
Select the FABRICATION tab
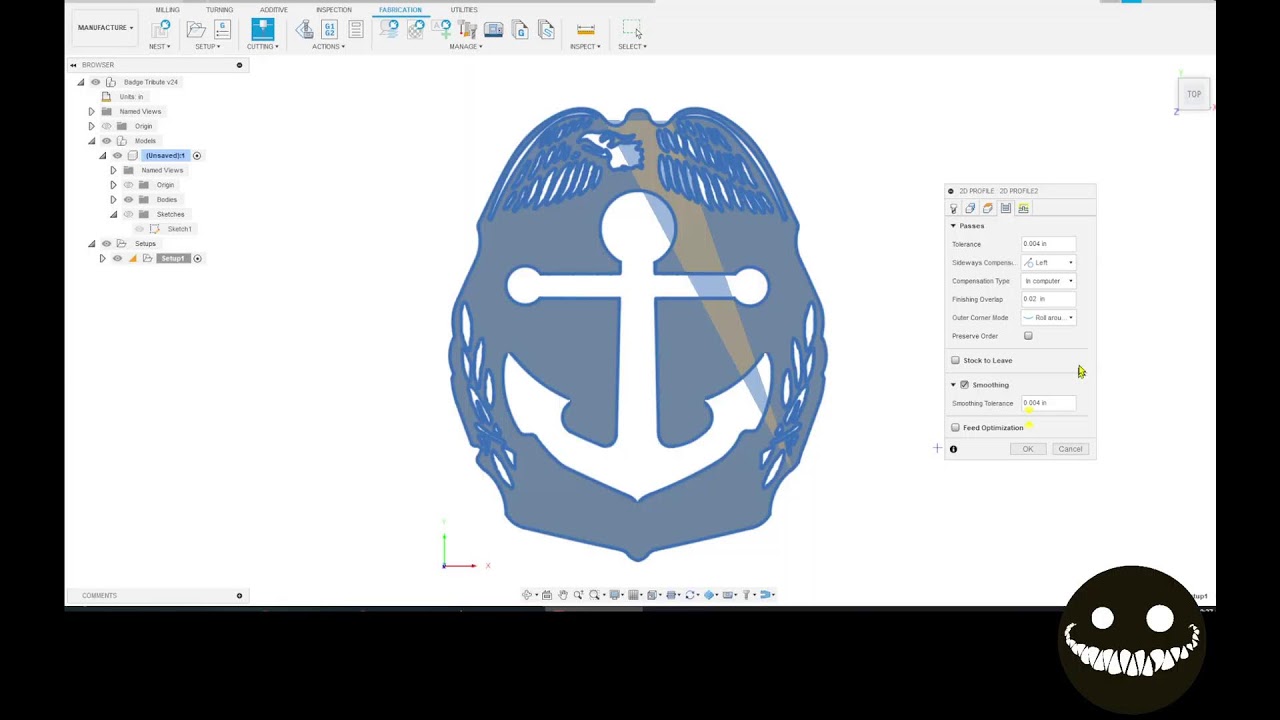point(400,10)
